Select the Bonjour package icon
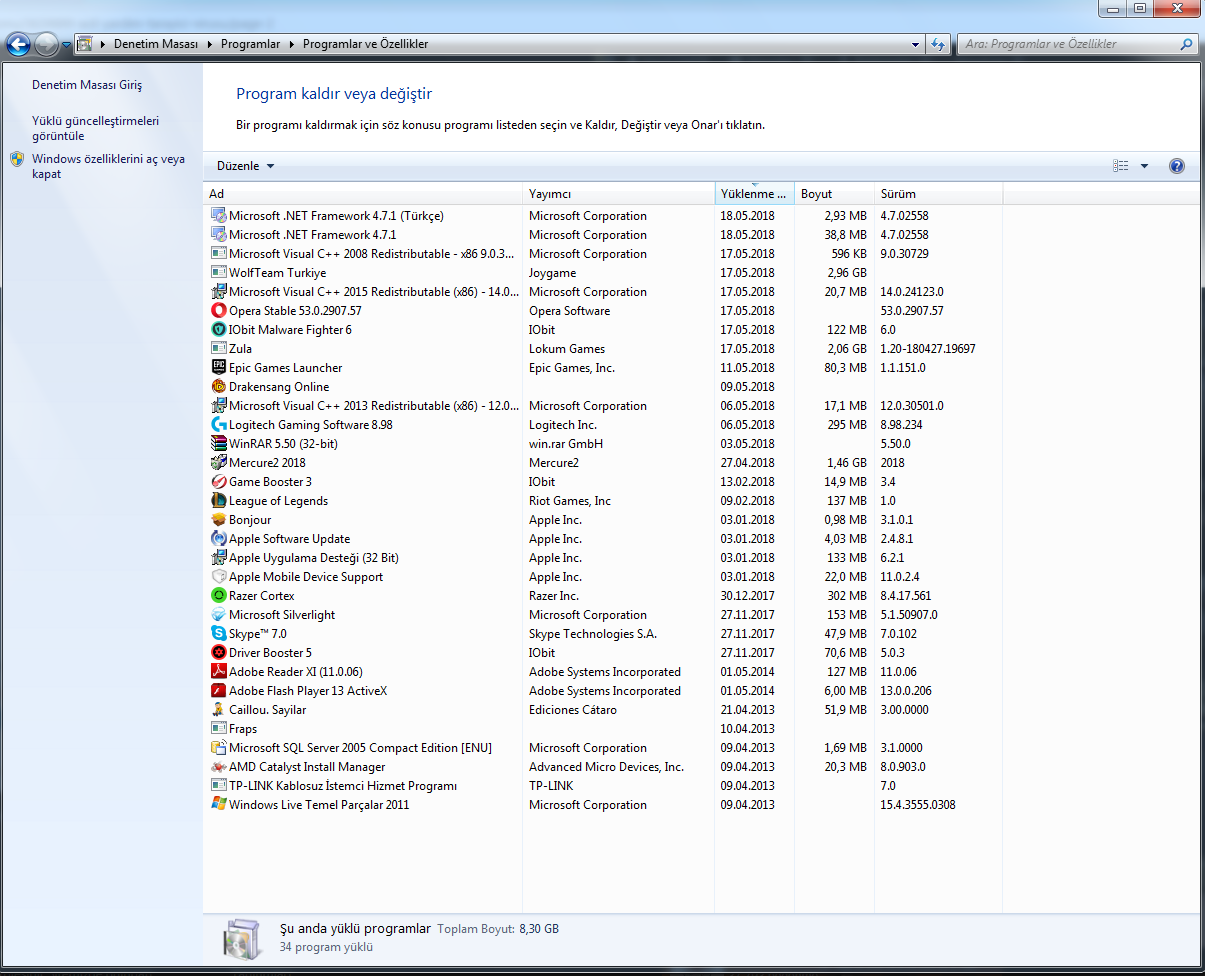The height and width of the screenshot is (976, 1205). click(x=219, y=520)
